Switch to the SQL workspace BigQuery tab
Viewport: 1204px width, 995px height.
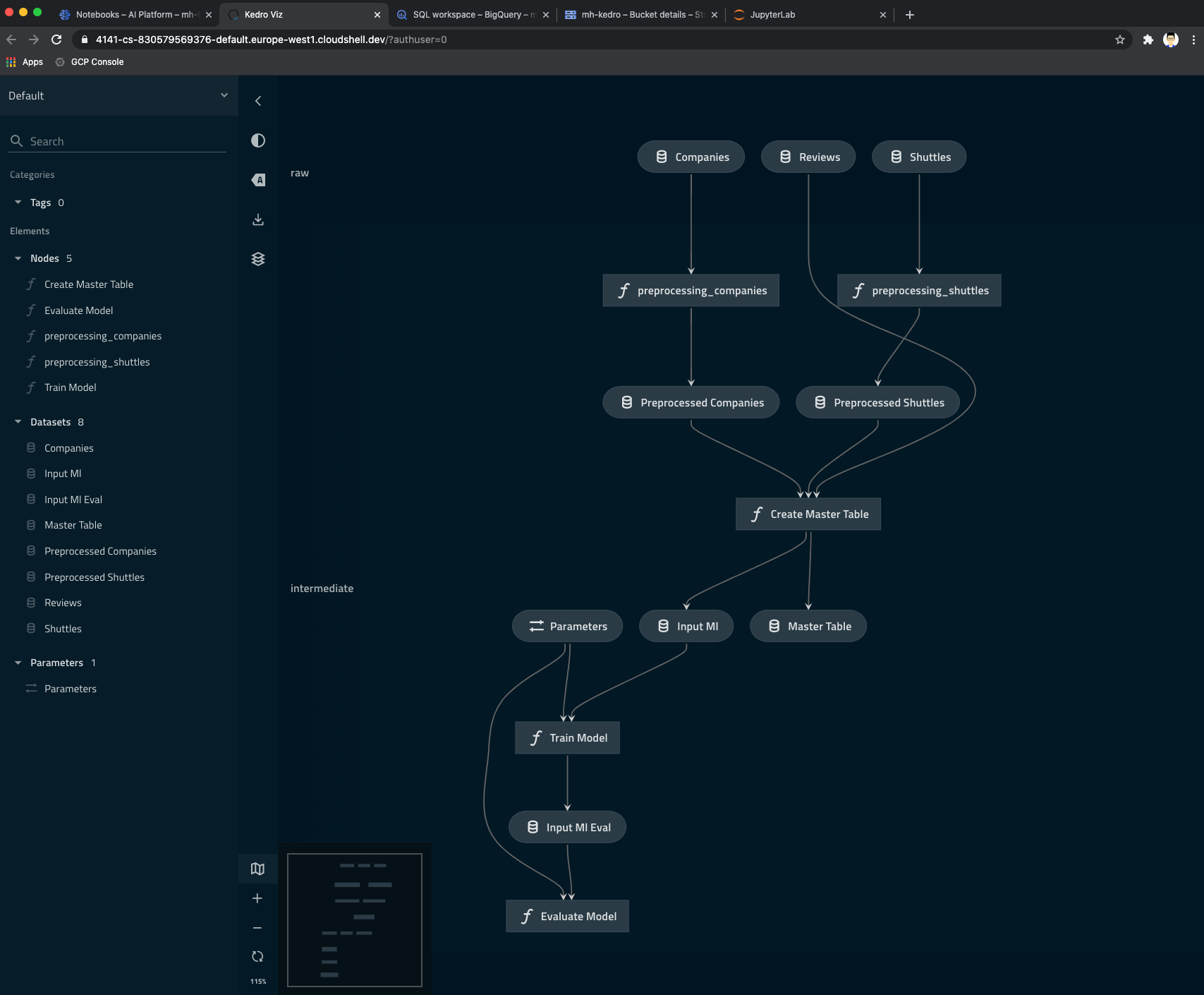coord(473,15)
